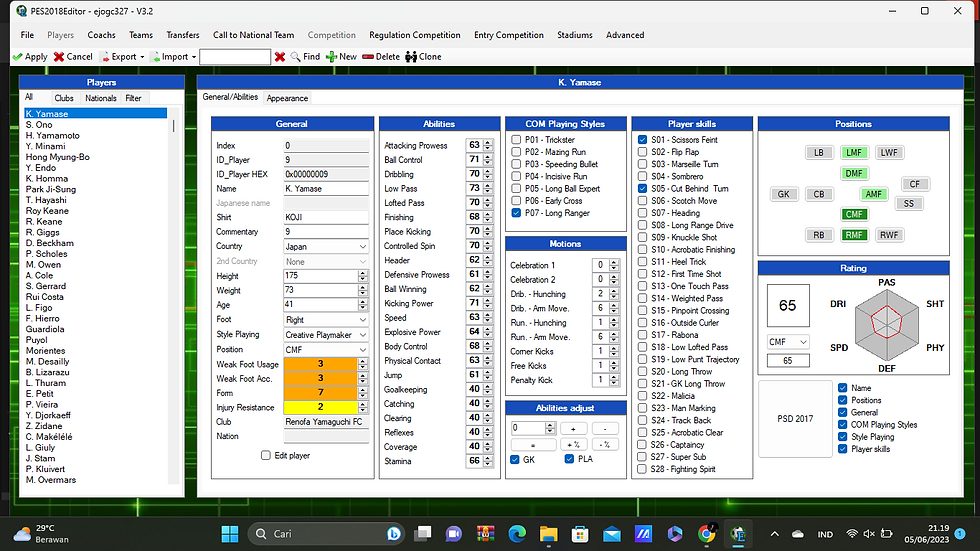Open the Rating position CMF dropdown

click(x=788, y=342)
